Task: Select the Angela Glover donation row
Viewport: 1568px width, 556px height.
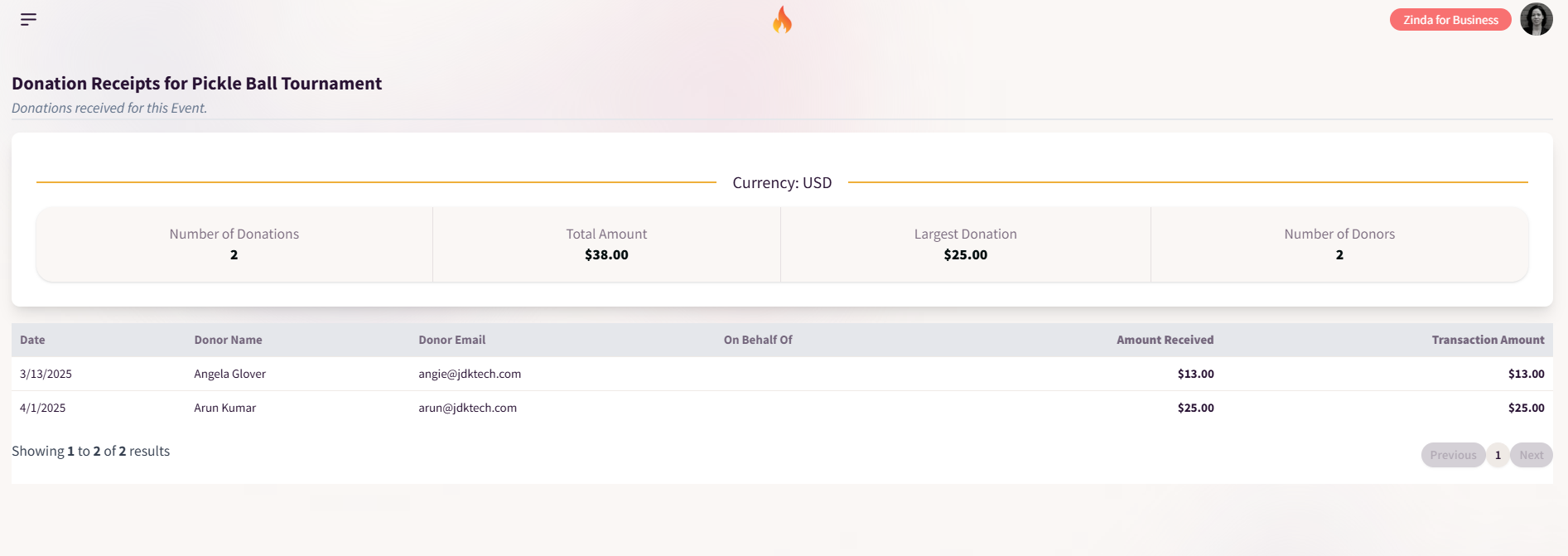Action: [x=782, y=374]
